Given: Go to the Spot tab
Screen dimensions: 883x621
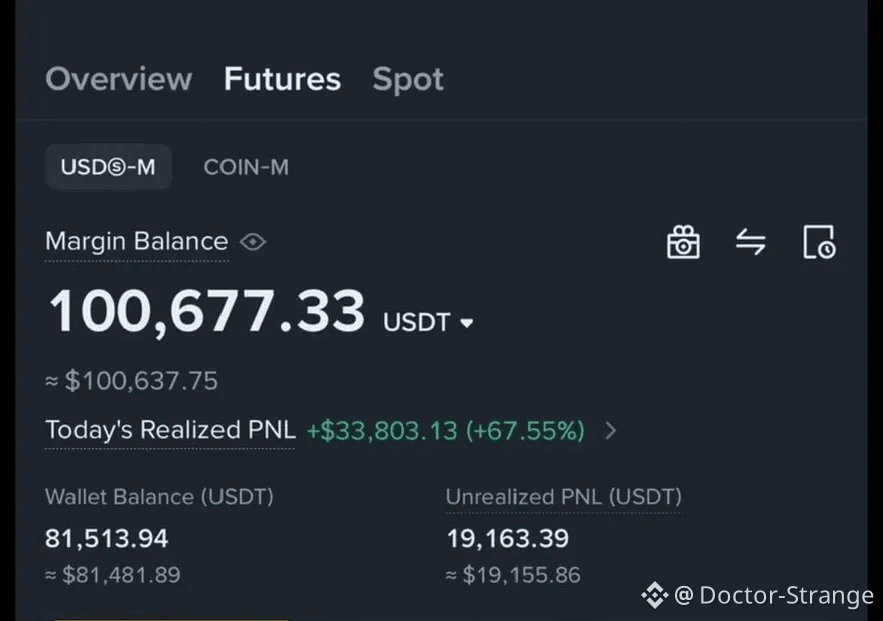Looking at the screenshot, I should click(x=408, y=79).
